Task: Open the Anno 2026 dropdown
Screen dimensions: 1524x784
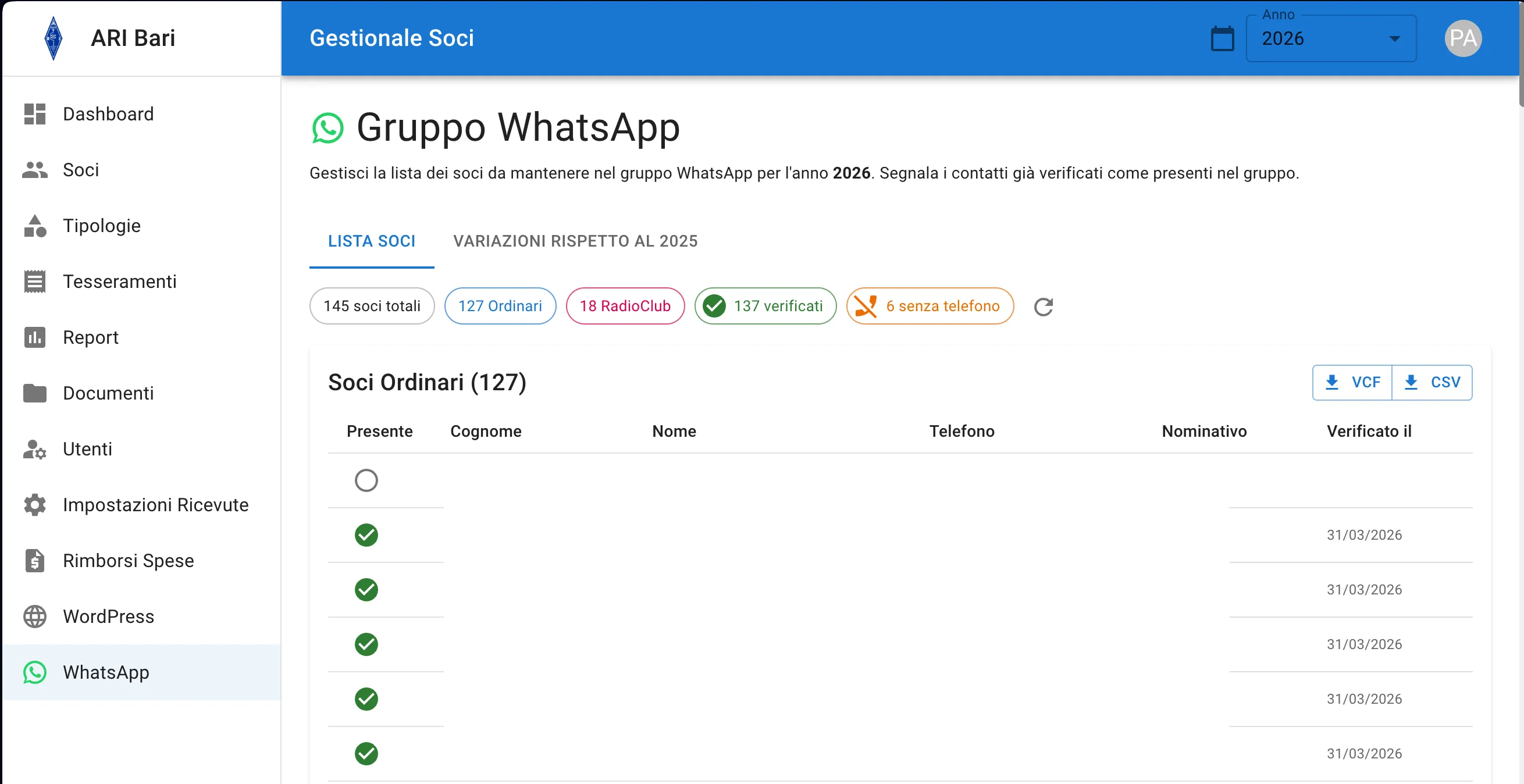Action: [1331, 38]
